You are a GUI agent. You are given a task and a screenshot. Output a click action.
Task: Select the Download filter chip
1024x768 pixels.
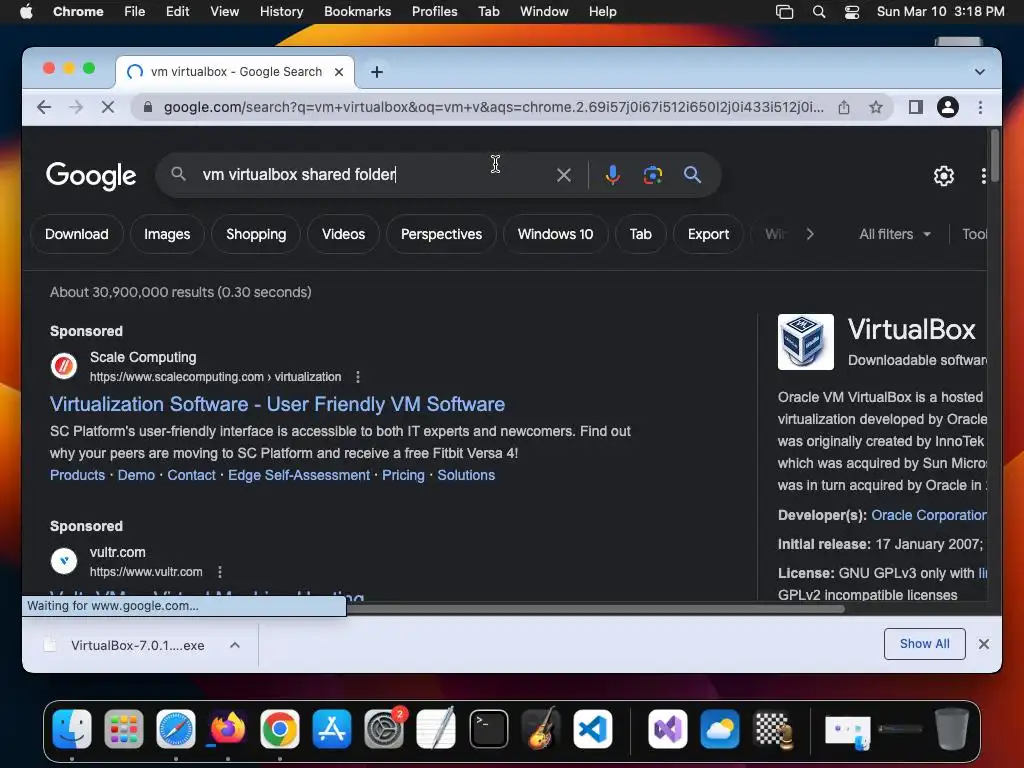[76, 234]
